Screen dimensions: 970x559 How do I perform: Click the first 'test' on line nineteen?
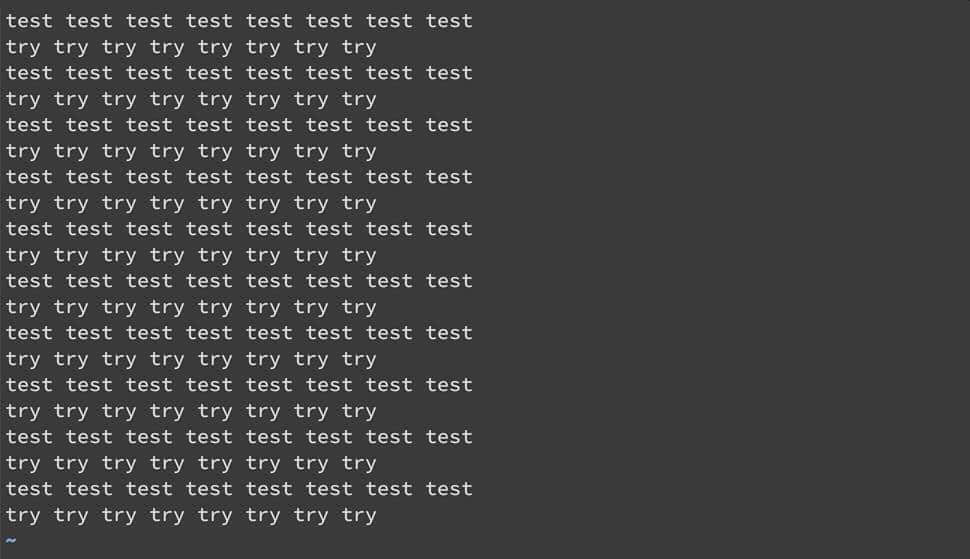[29, 489]
